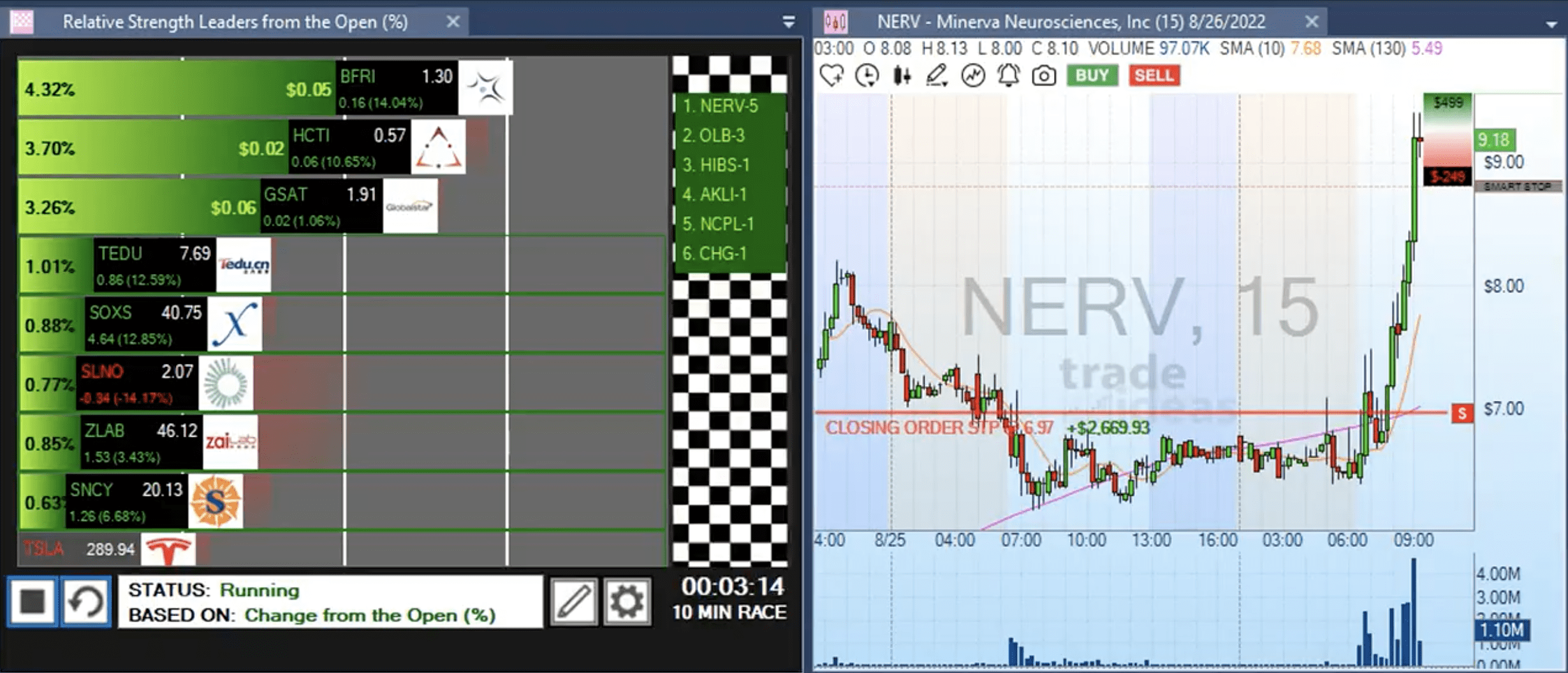Select the SLNO ticker in race

(x=102, y=372)
